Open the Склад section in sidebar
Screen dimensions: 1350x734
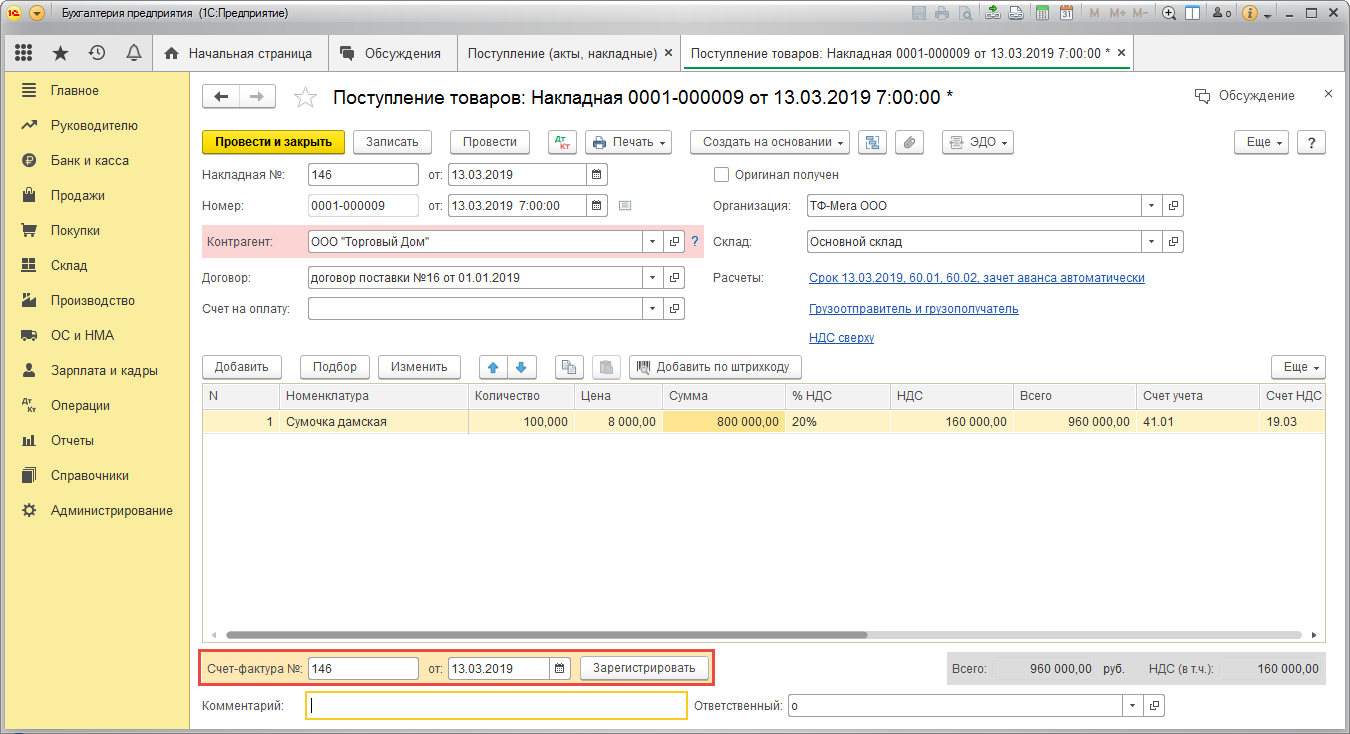coord(69,266)
